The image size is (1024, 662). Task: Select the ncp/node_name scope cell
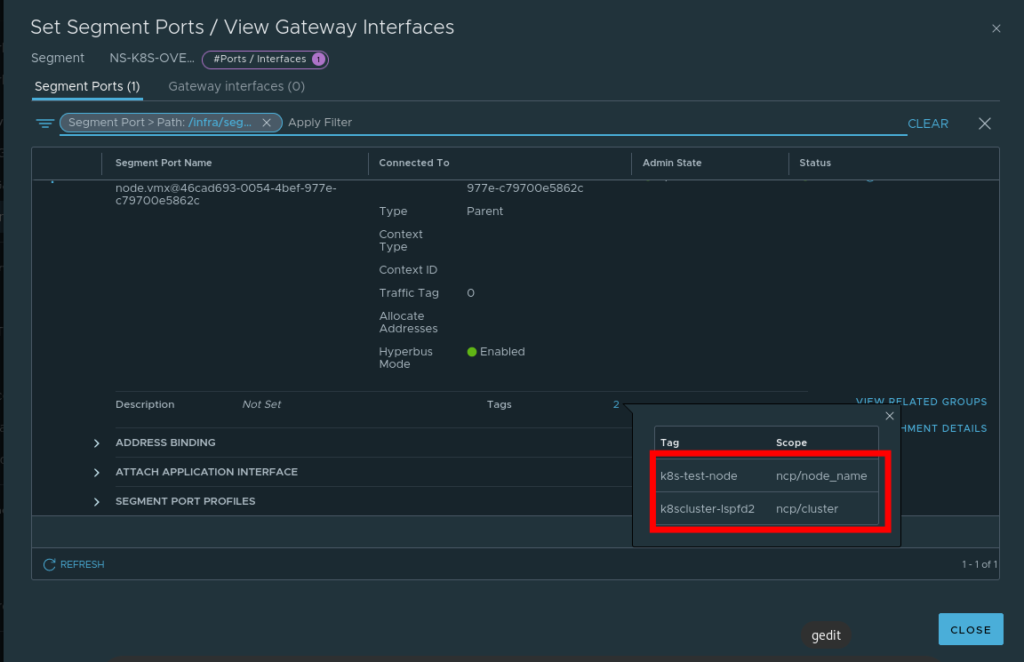[821, 476]
